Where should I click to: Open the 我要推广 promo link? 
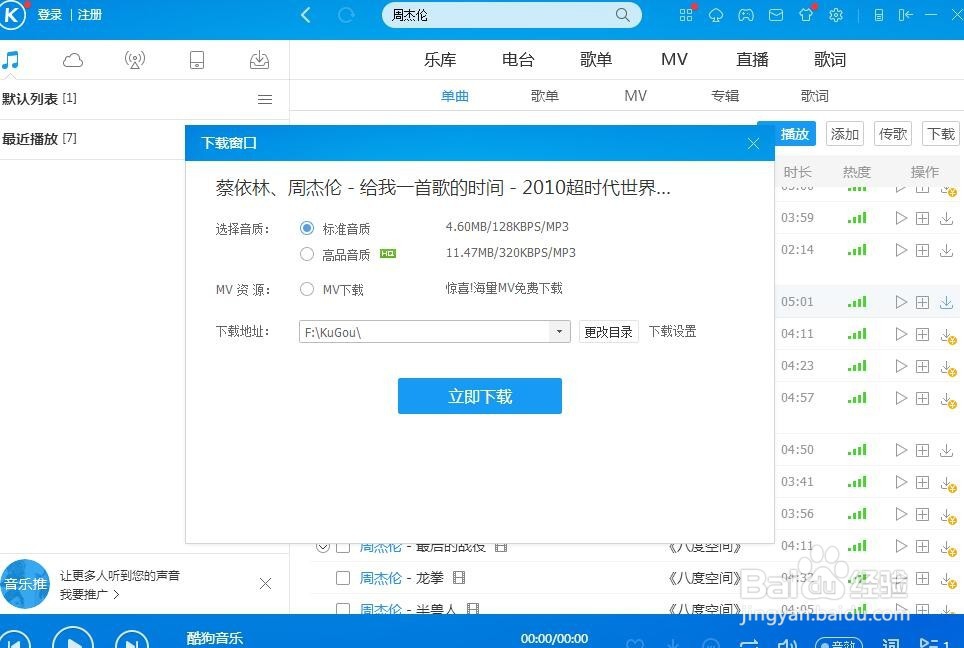click(89, 595)
